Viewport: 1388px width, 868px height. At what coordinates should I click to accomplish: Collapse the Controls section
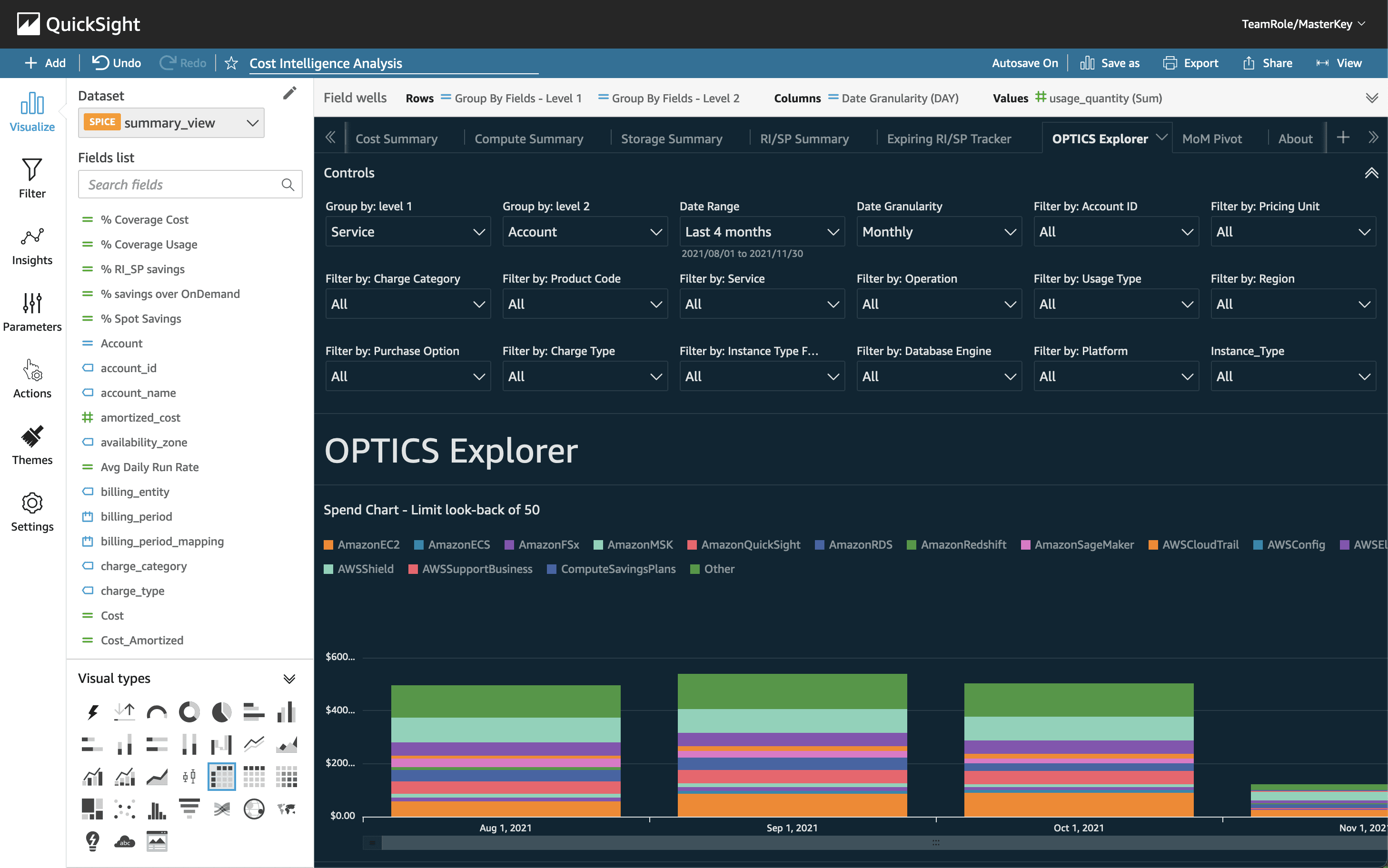pyautogui.click(x=1371, y=173)
